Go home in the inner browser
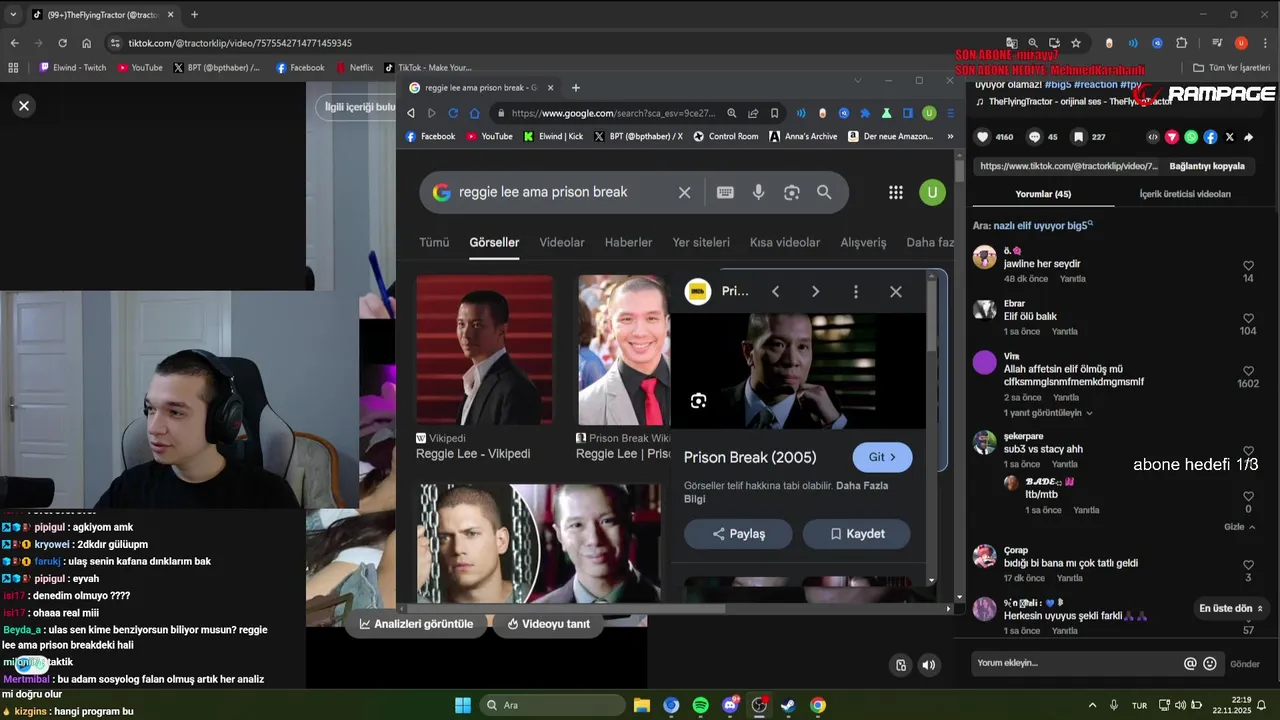The height and width of the screenshot is (720, 1280). click(x=475, y=113)
